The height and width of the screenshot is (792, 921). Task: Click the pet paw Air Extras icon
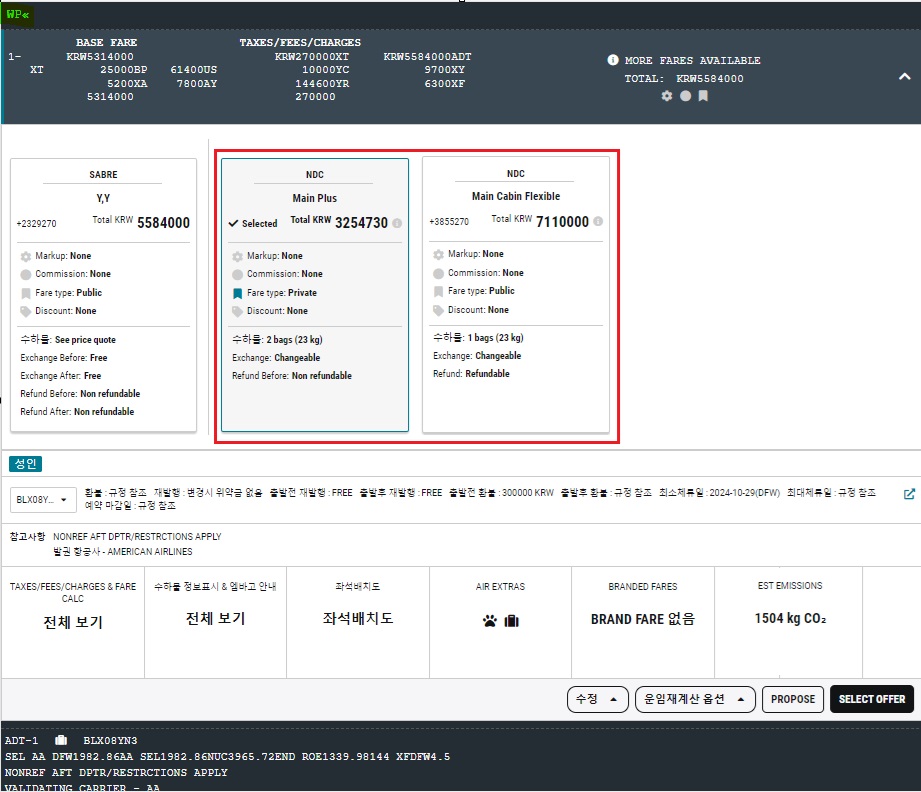point(490,621)
